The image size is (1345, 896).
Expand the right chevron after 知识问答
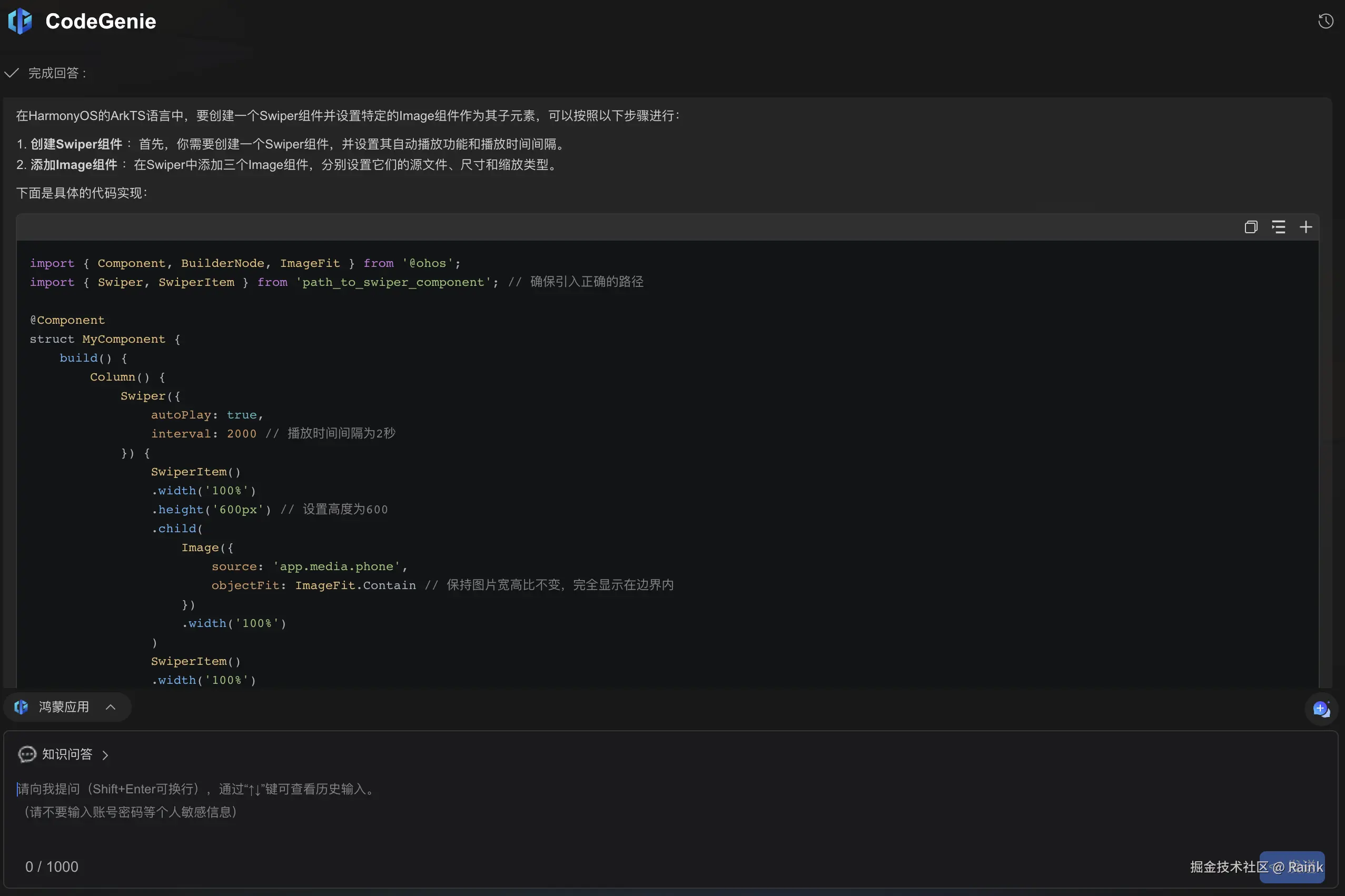105,755
